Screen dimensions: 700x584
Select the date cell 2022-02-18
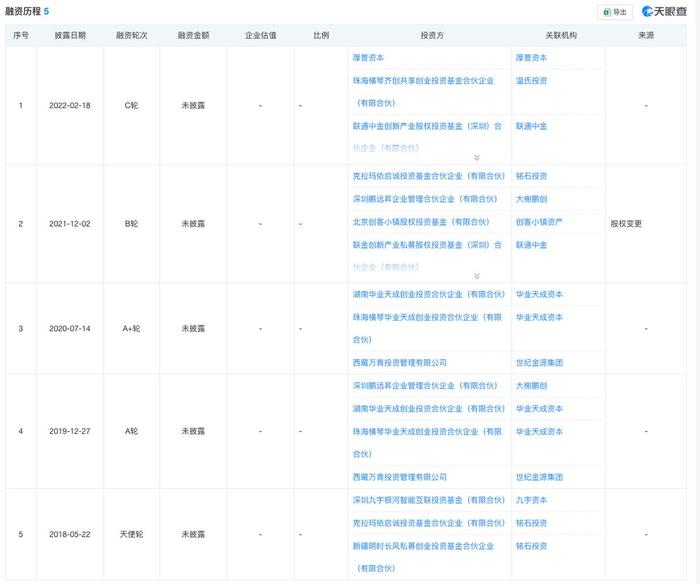tap(70, 106)
